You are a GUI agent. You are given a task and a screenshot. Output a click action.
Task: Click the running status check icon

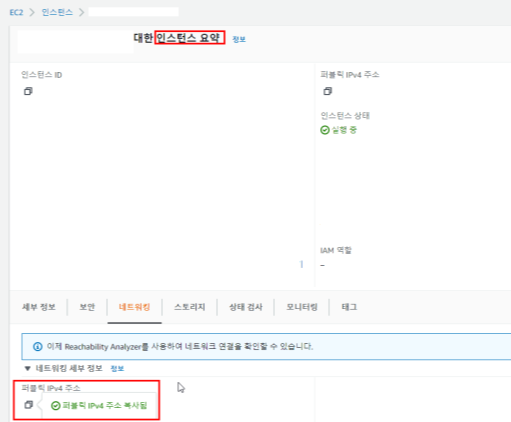coord(325,130)
